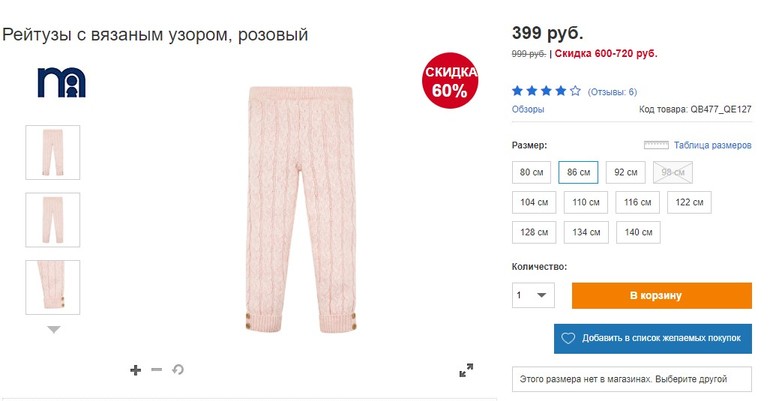Choose the 104 см size option
The height and width of the screenshot is (401, 770).
534,202
